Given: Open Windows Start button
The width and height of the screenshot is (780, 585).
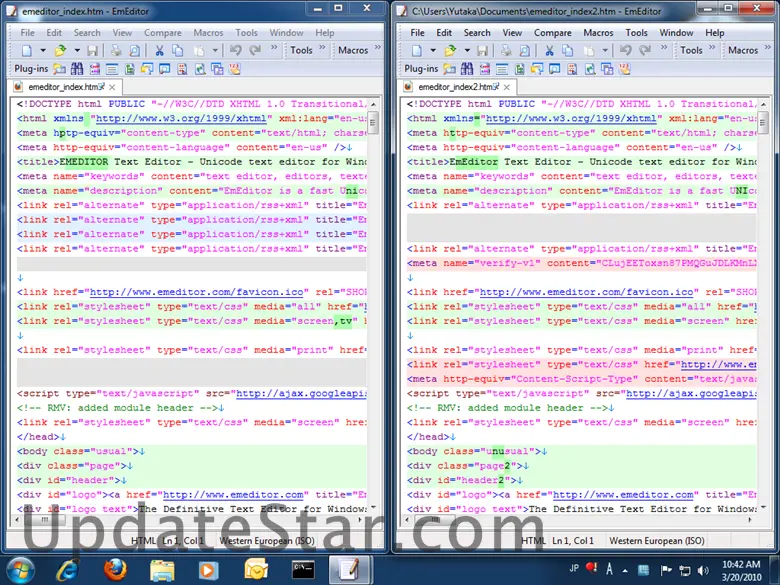Looking at the screenshot, I should coord(18,570).
